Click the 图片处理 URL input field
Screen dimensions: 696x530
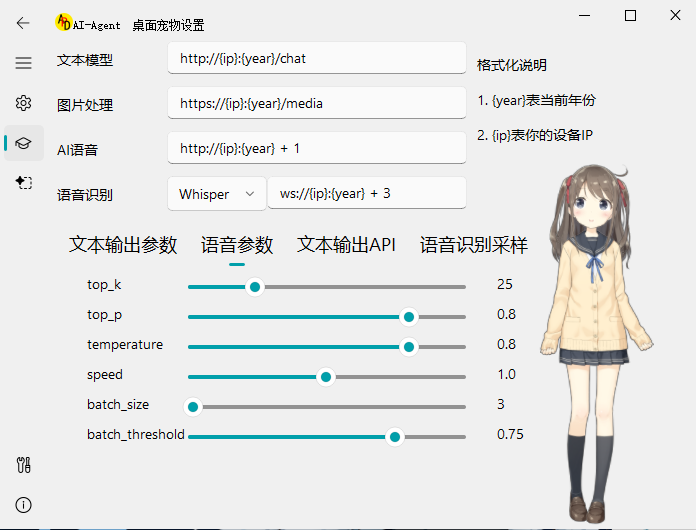pyautogui.click(x=317, y=103)
